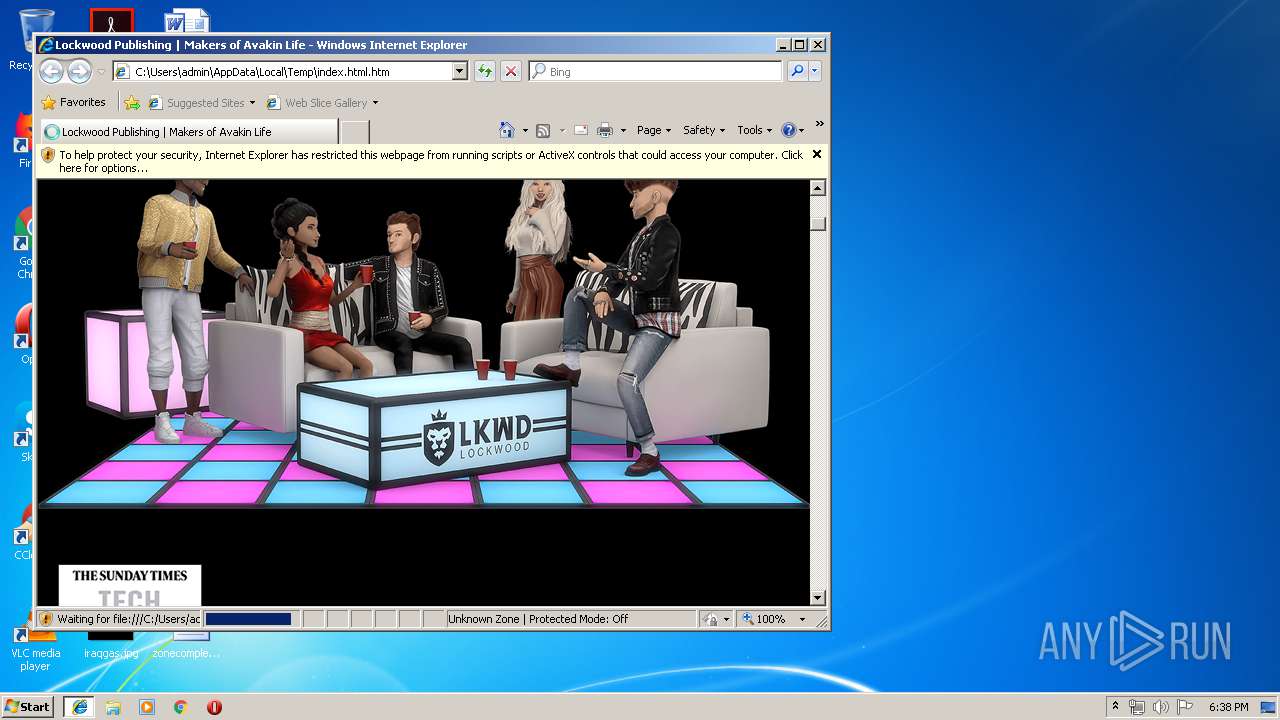
Task: Click the Show desktop button
Action: point(1270,706)
